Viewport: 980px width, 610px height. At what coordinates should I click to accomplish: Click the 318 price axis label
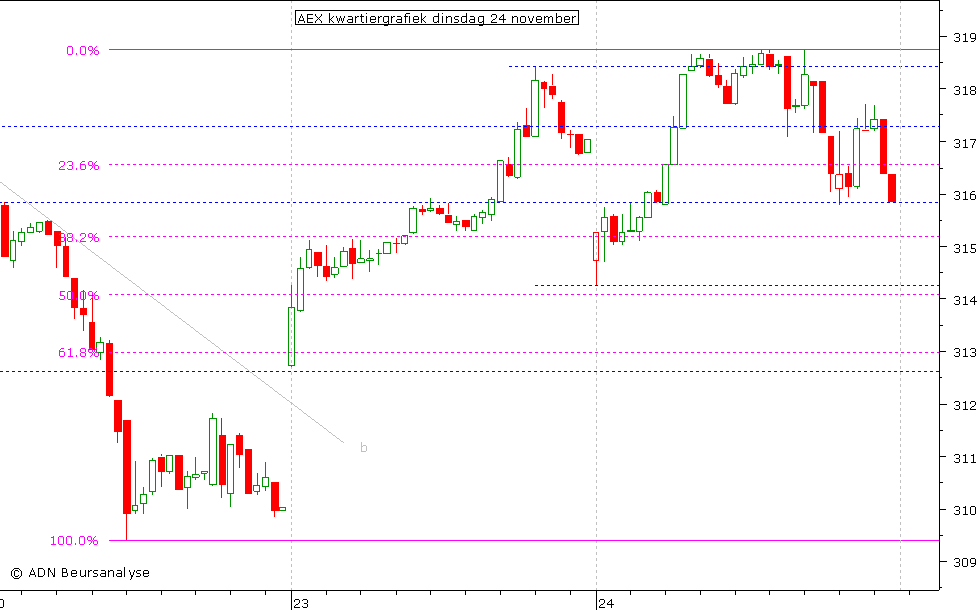[964, 91]
